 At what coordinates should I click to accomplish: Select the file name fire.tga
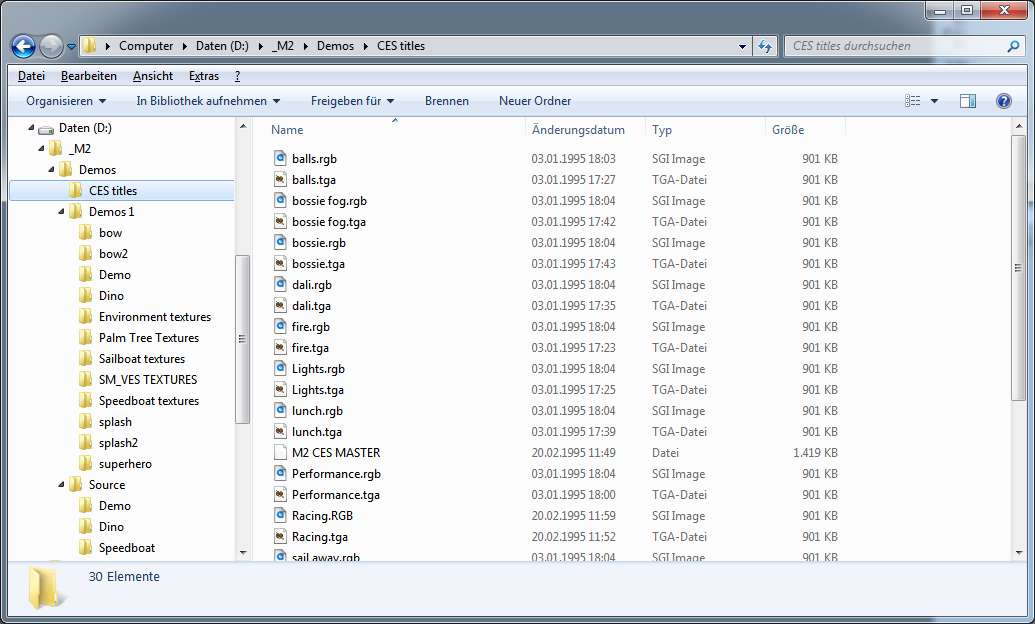click(x=310, y=348)
